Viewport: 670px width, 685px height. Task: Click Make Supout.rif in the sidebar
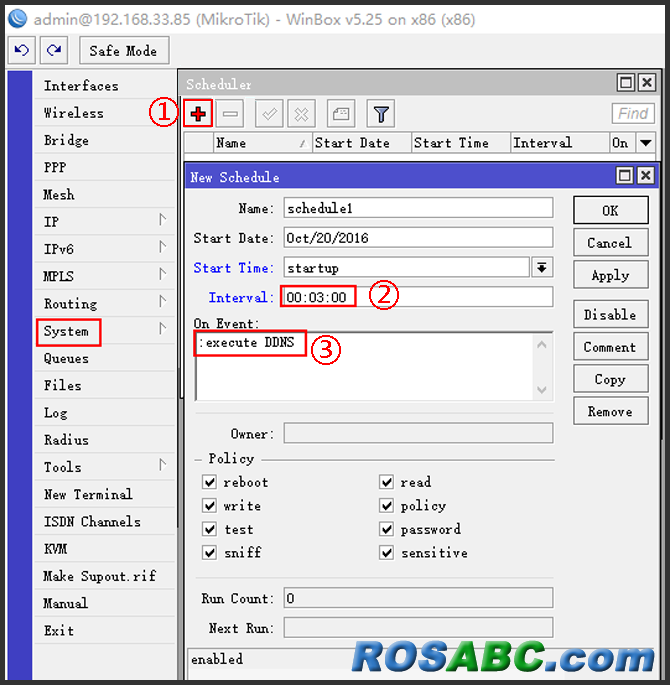coord(104,576)
